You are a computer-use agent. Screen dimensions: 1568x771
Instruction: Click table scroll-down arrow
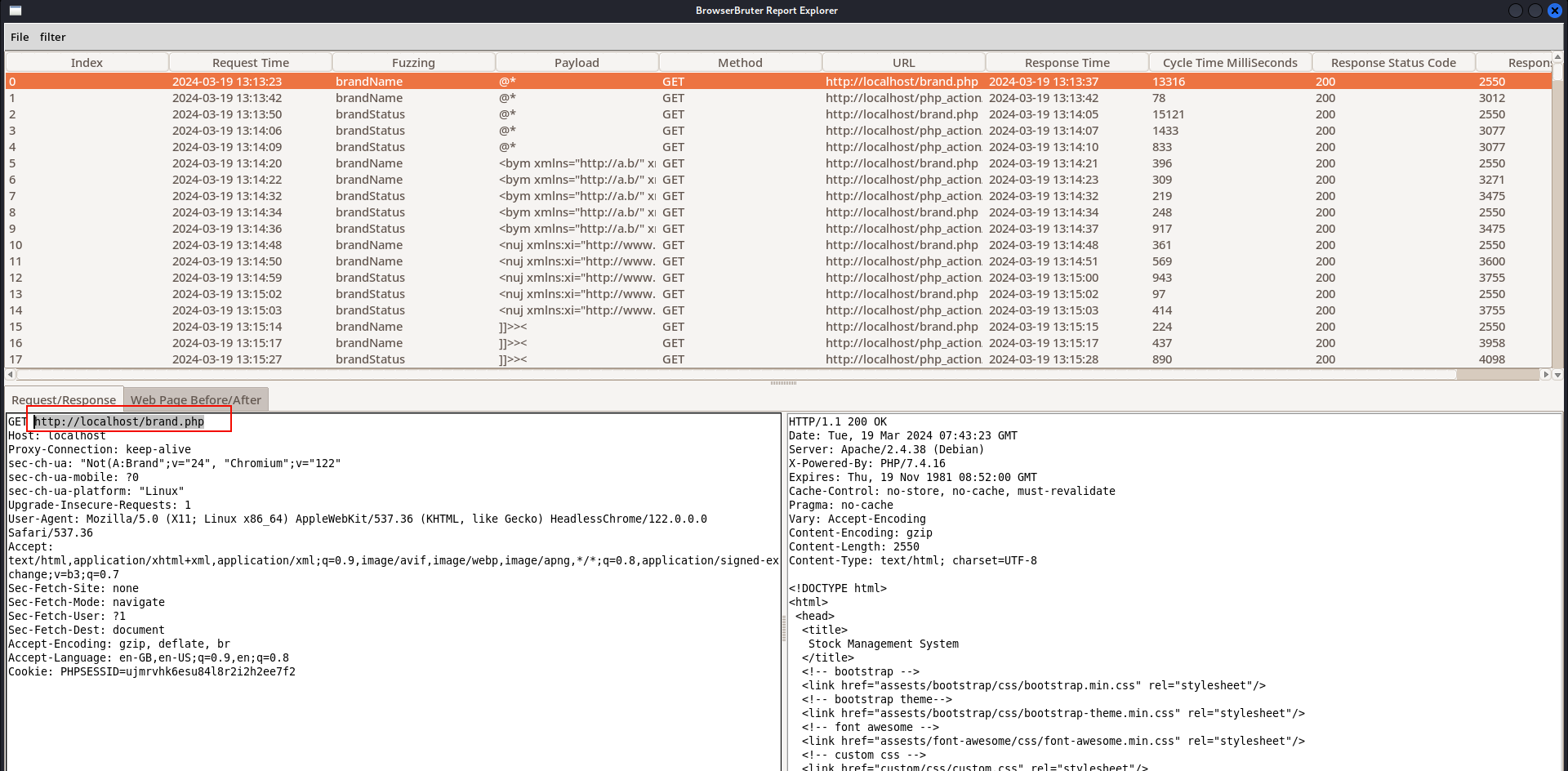(1557, 375)
